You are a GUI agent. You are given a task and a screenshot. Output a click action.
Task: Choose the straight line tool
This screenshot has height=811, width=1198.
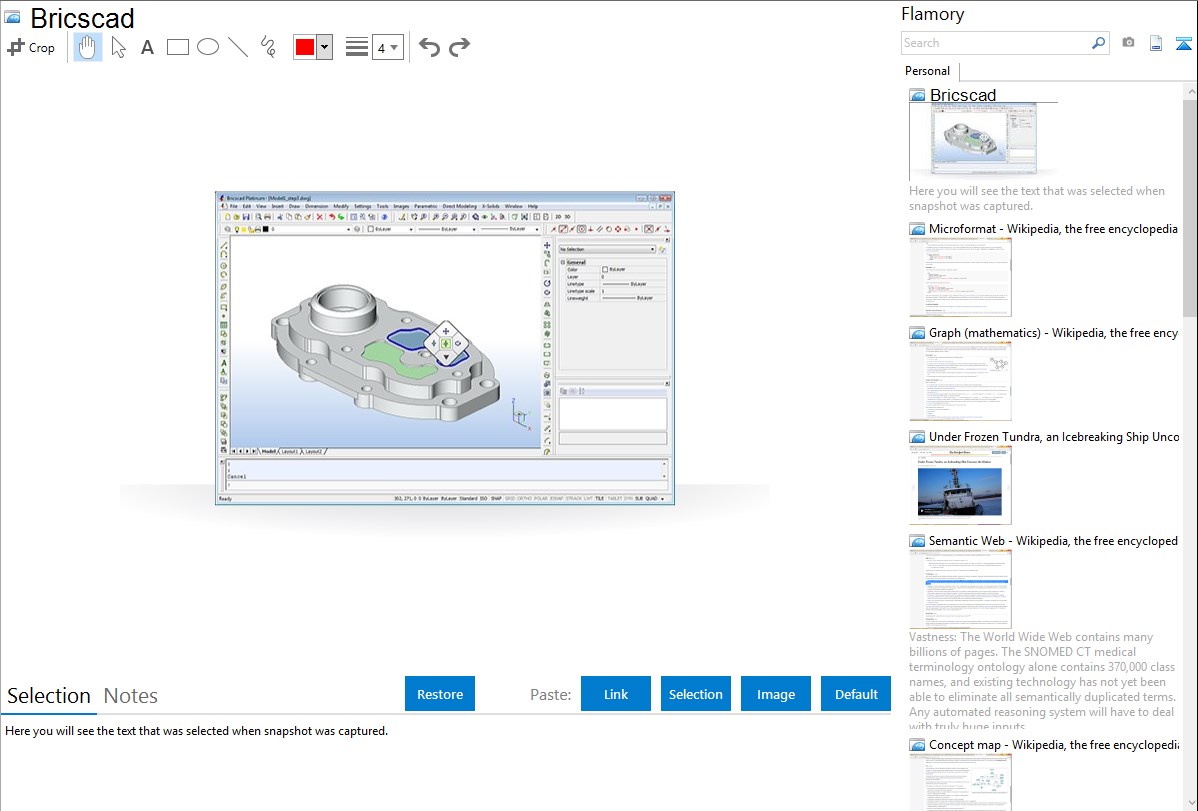coord(238,47)
